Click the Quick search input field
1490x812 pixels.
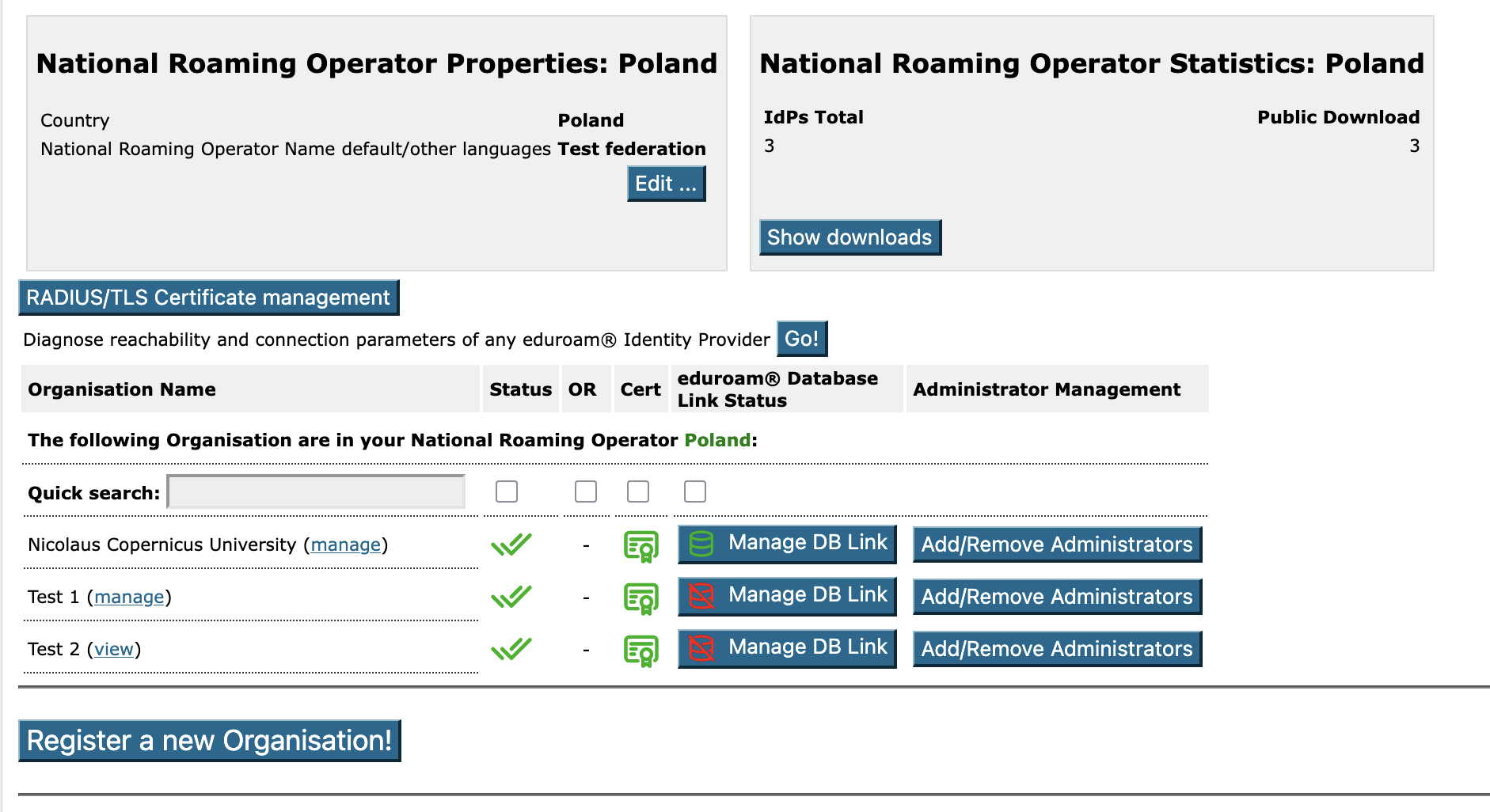click(316, 492)
